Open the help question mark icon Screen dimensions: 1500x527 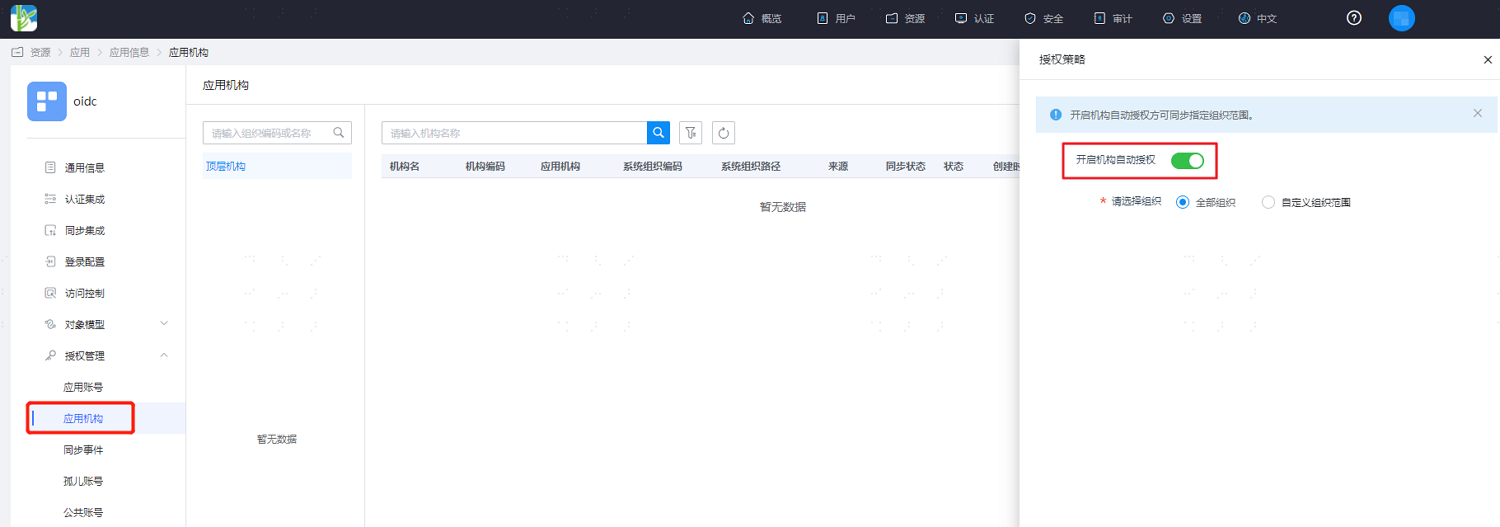[x=1354, y=18]
